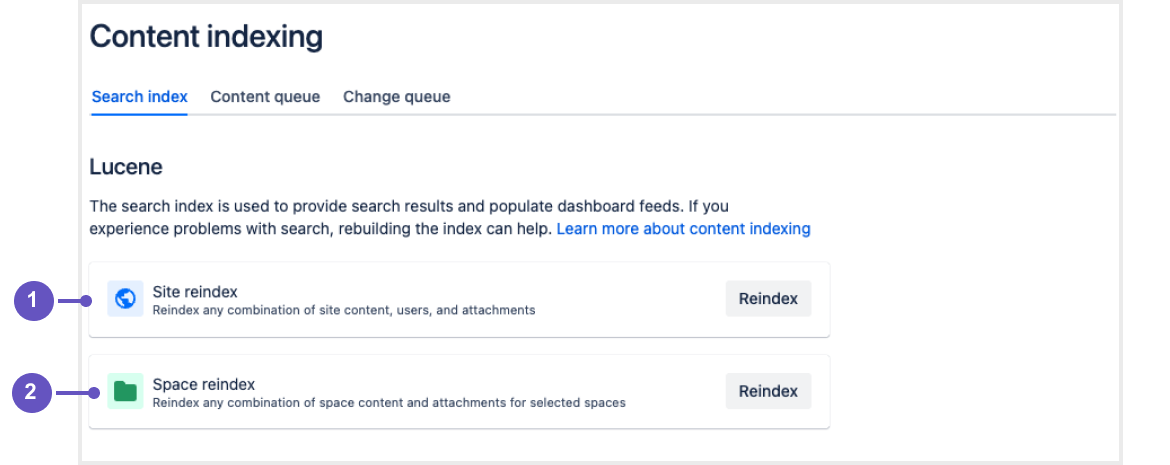
Task: Select the Site reindex card's empty middle area
Action: (x=630, y=299)
